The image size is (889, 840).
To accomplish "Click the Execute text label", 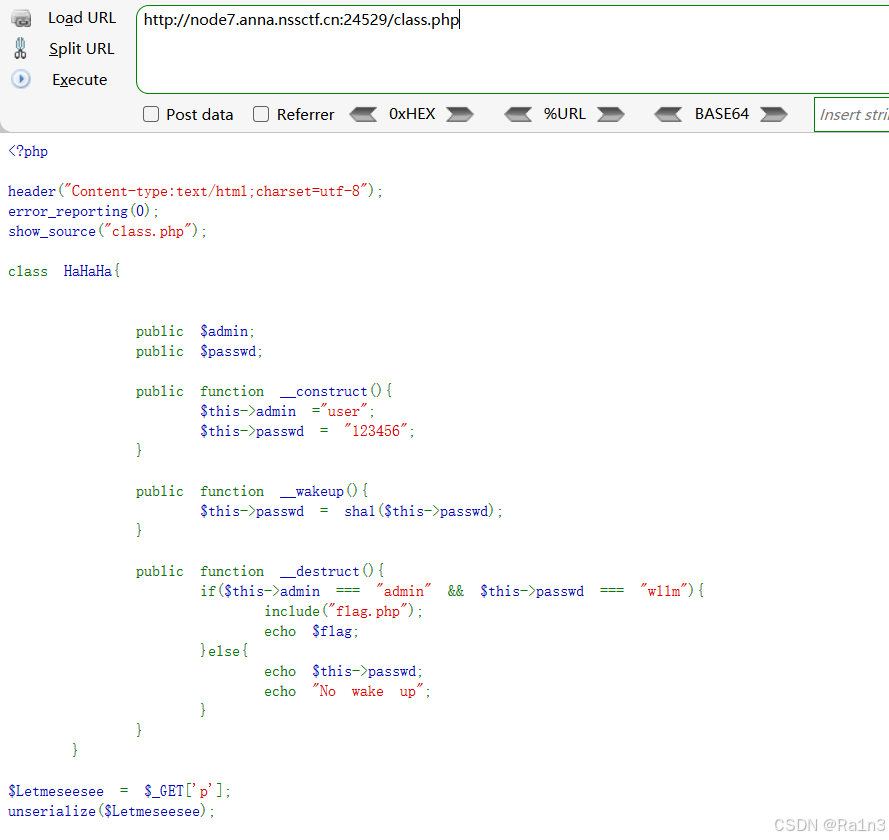I will 79,79.
